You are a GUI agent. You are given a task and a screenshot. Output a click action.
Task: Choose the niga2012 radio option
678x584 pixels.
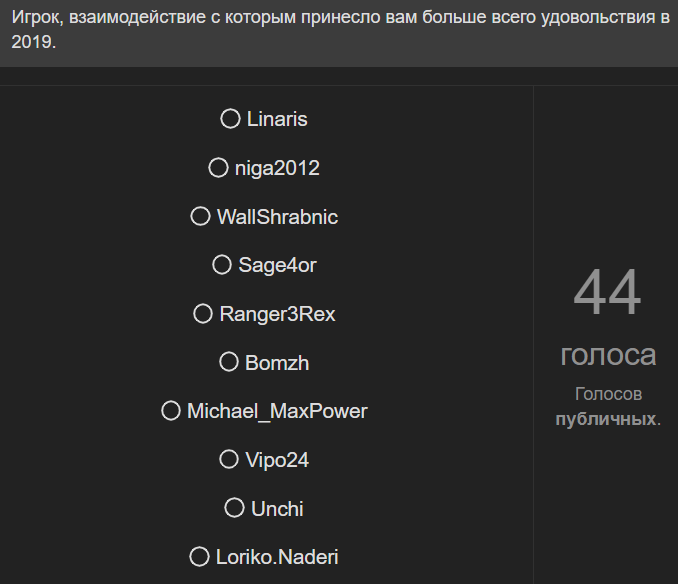point(218,168)
